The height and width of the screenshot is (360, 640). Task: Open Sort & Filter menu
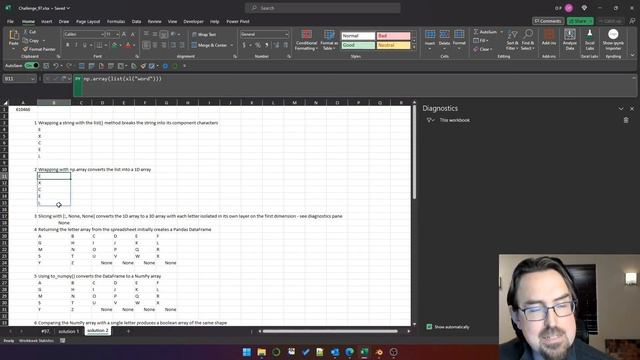click(512, 40)
